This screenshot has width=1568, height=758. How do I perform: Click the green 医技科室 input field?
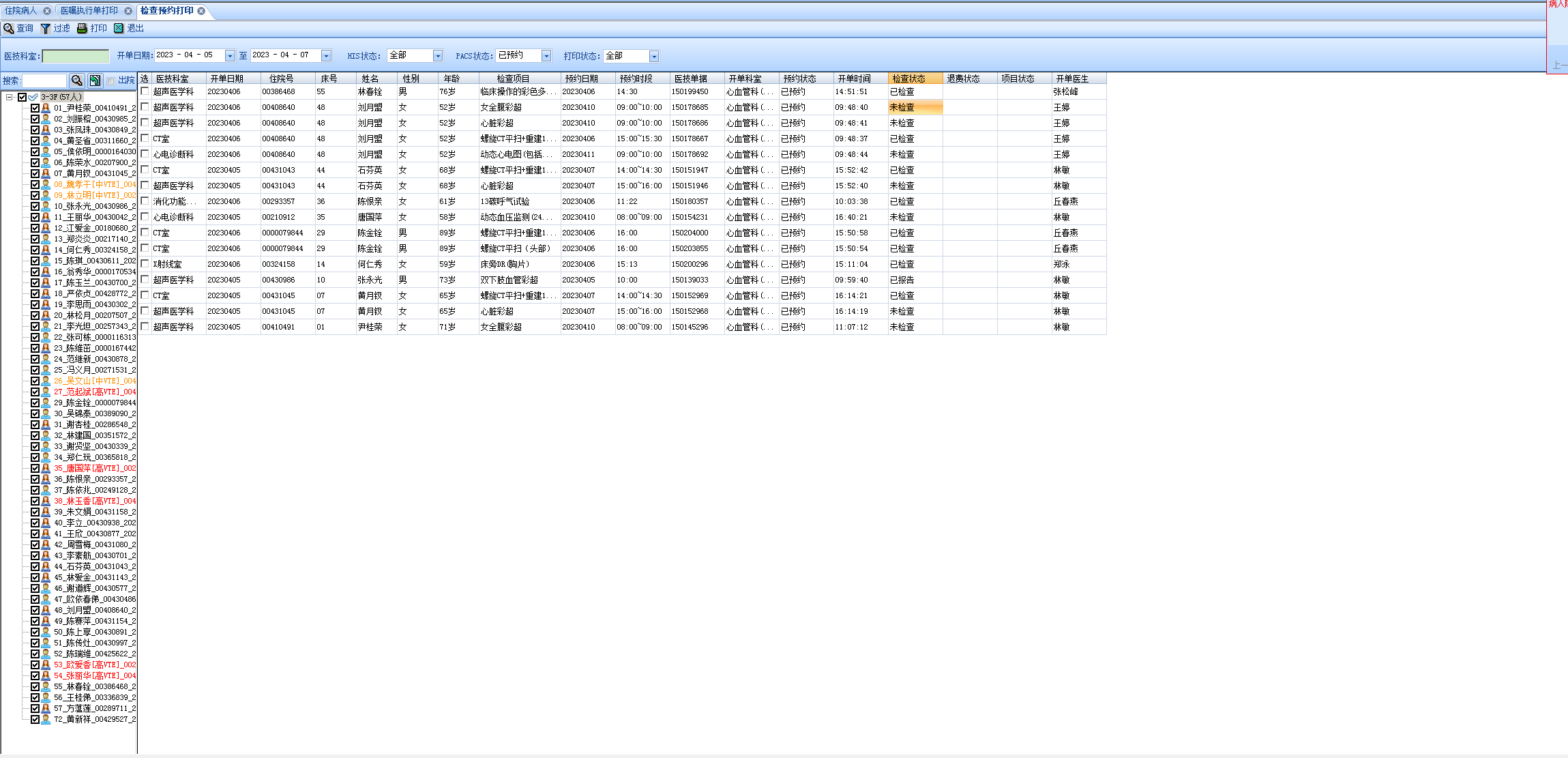(x=76, y=56)
